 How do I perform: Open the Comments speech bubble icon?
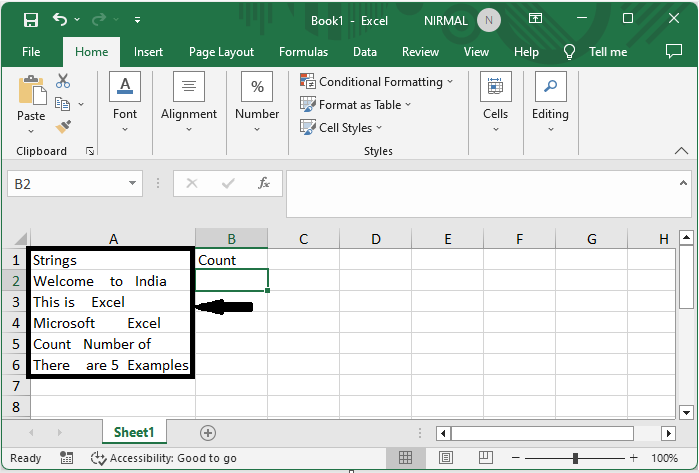point(674,51)
